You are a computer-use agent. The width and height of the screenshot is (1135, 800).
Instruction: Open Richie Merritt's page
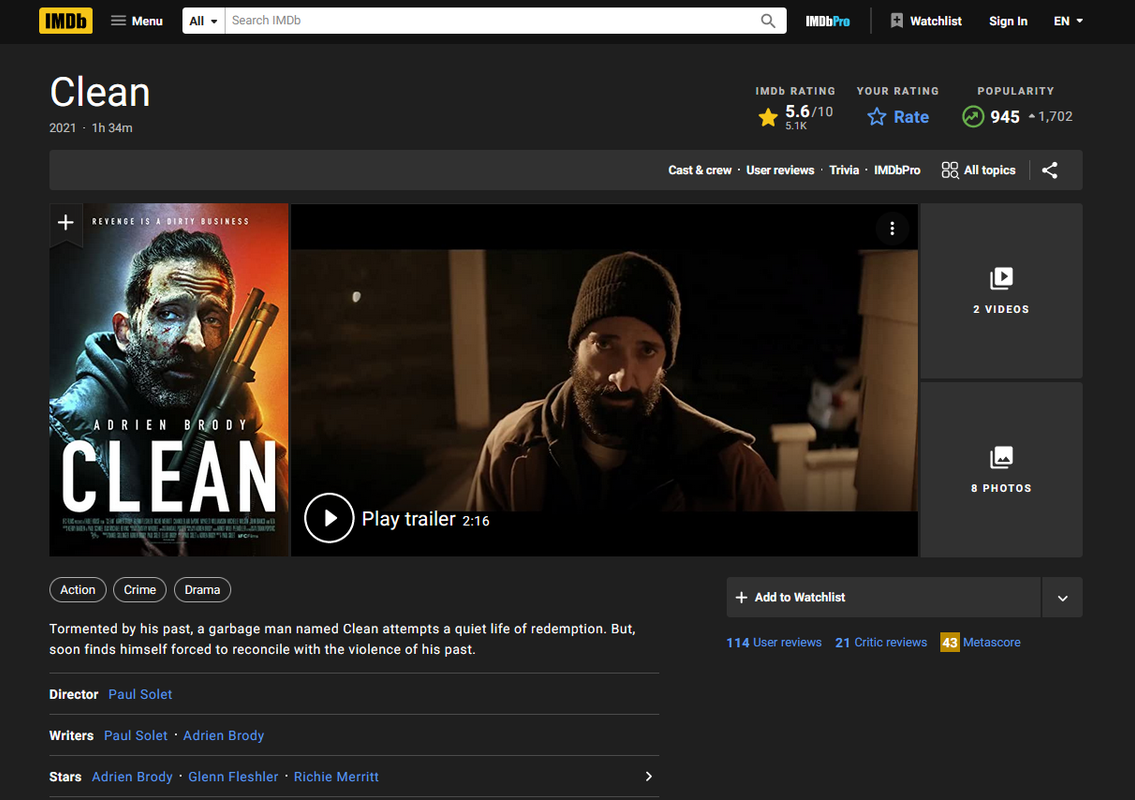[x=336, y=777]
